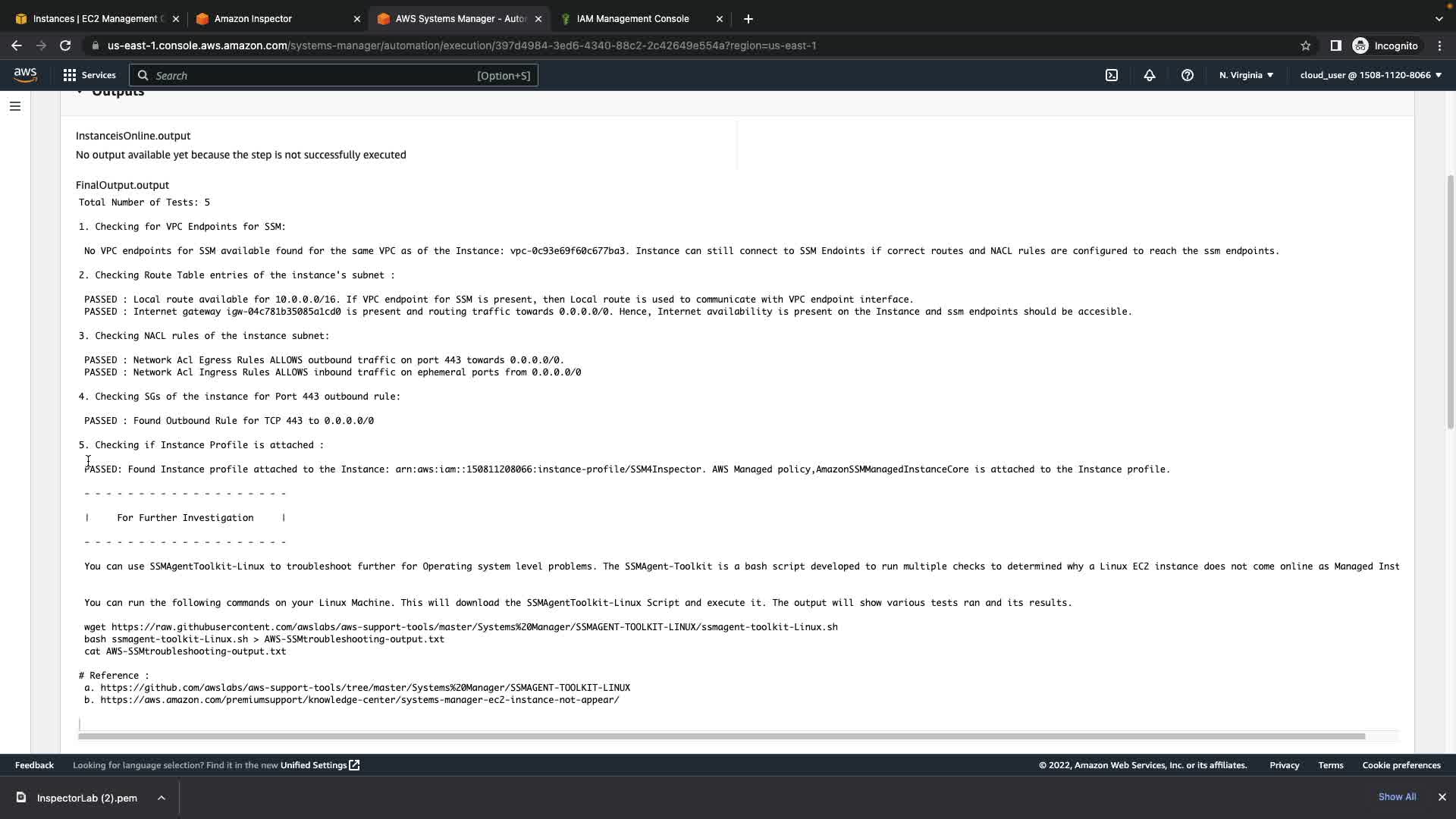Open AWS CloudShell icon in top bar
1456x819 pixels.
[1112, 75]
